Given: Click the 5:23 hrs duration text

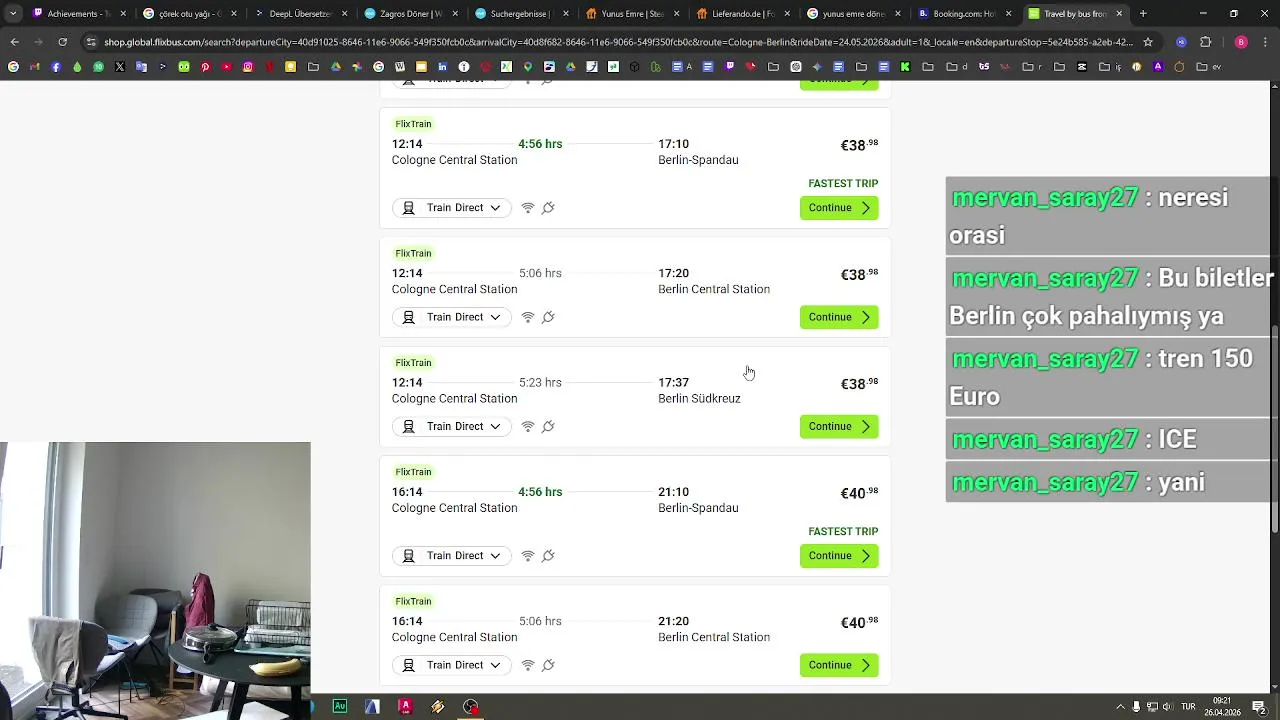Looking at the screenshot, I should pyautogui.click(x=540, y=382).
